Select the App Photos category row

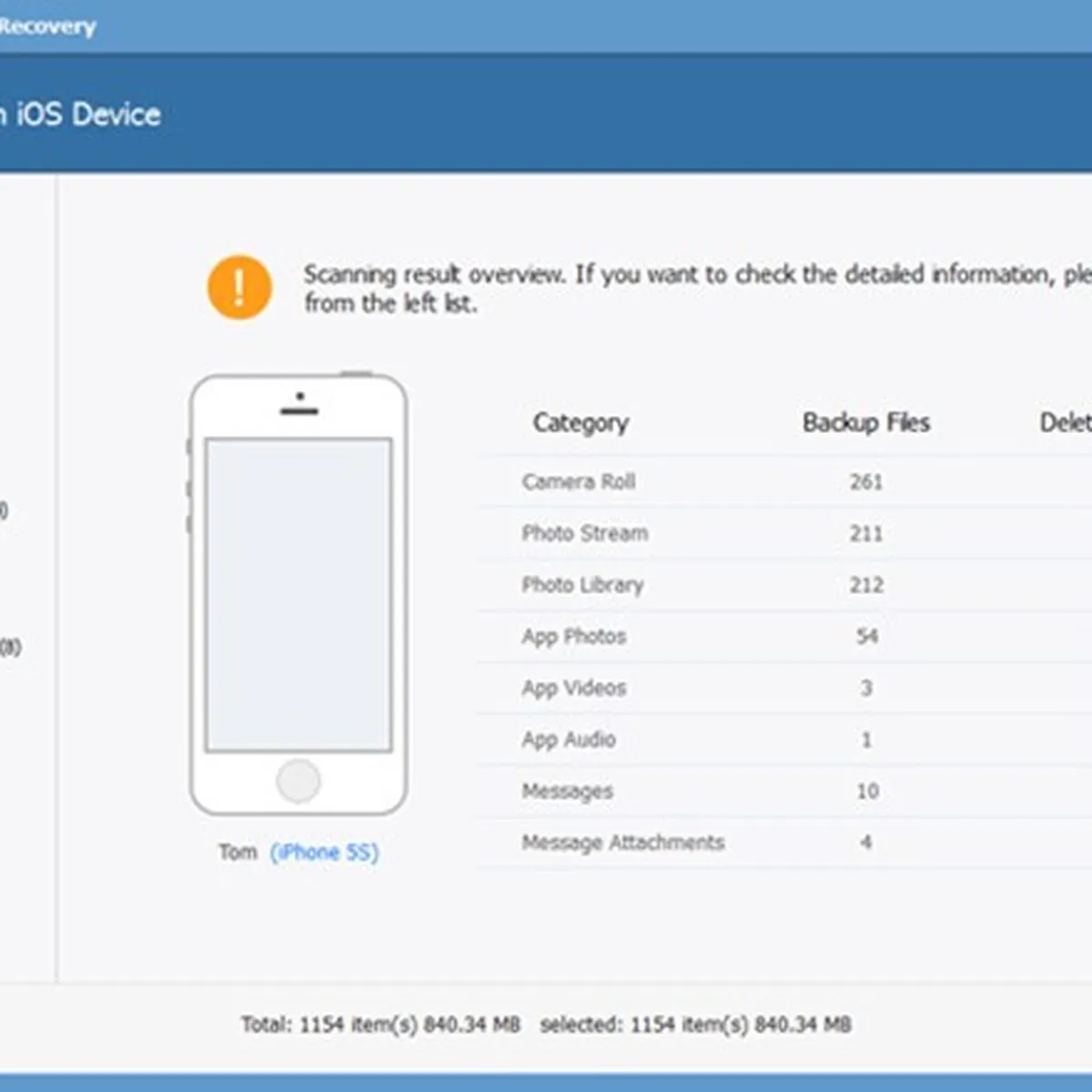784,636
